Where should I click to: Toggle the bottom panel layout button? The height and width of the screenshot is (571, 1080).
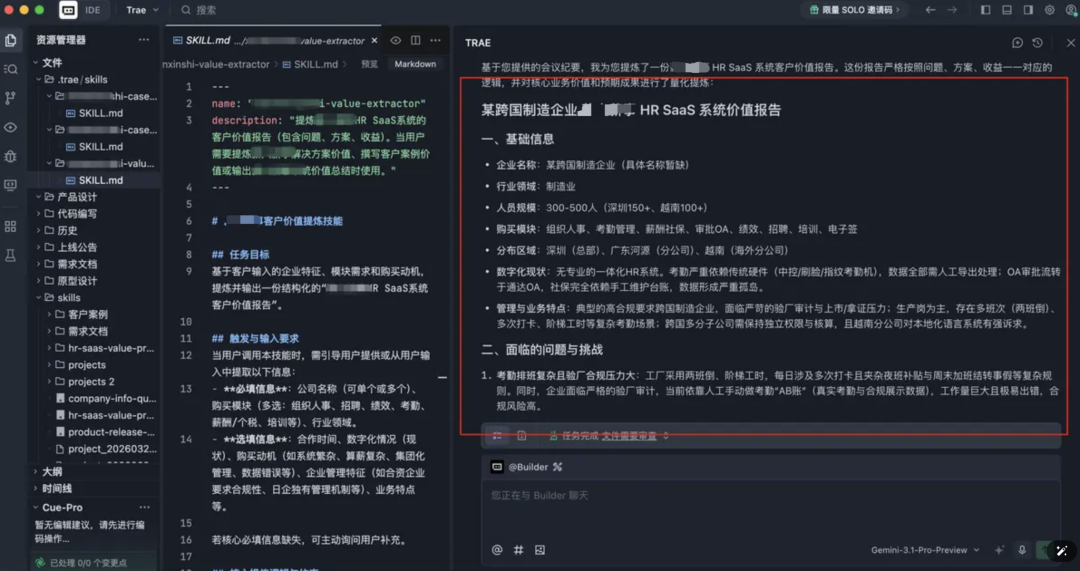pyautogui.click(x=1006, y=10)
